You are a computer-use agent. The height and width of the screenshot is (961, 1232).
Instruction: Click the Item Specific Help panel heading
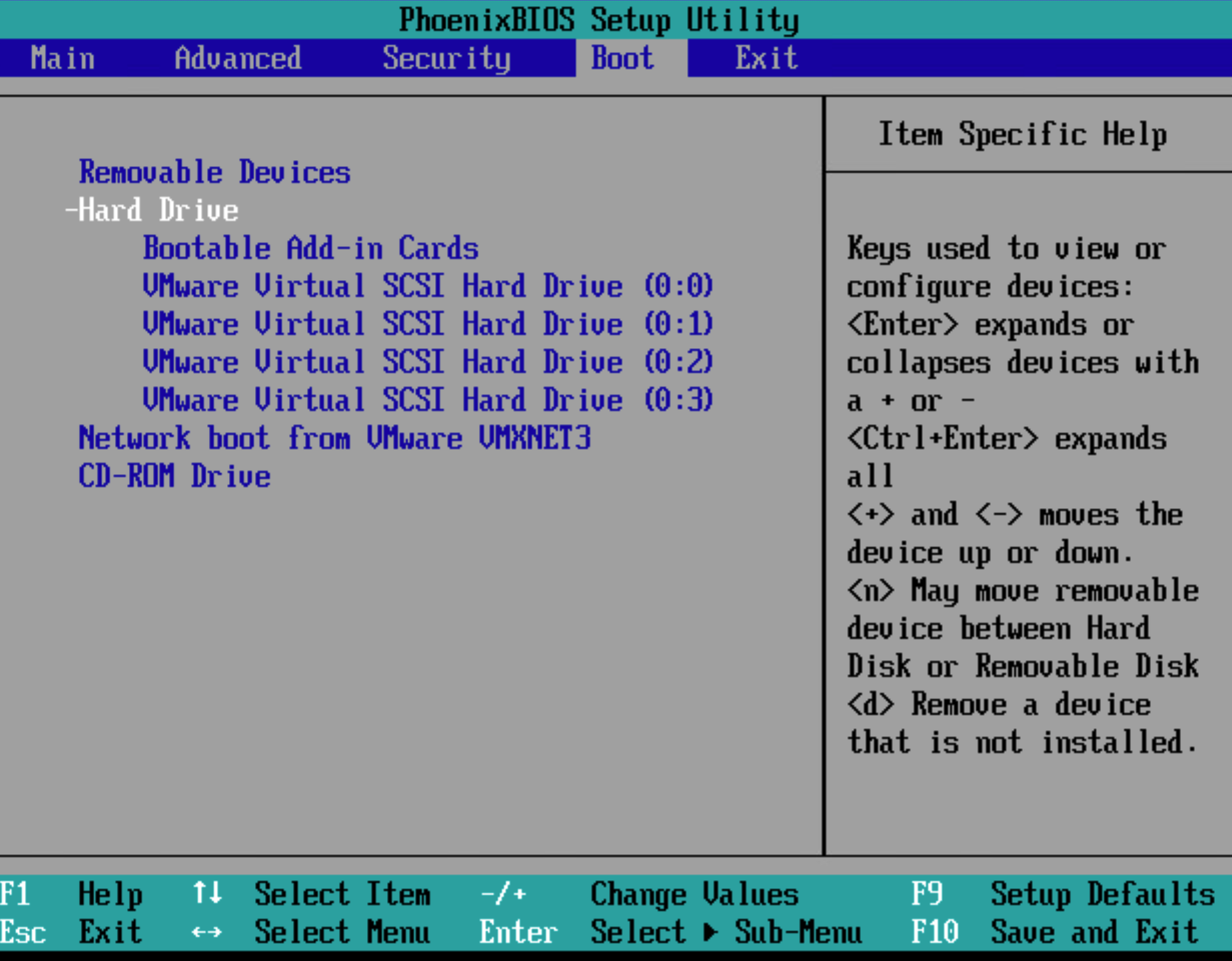click(1023, 134)
